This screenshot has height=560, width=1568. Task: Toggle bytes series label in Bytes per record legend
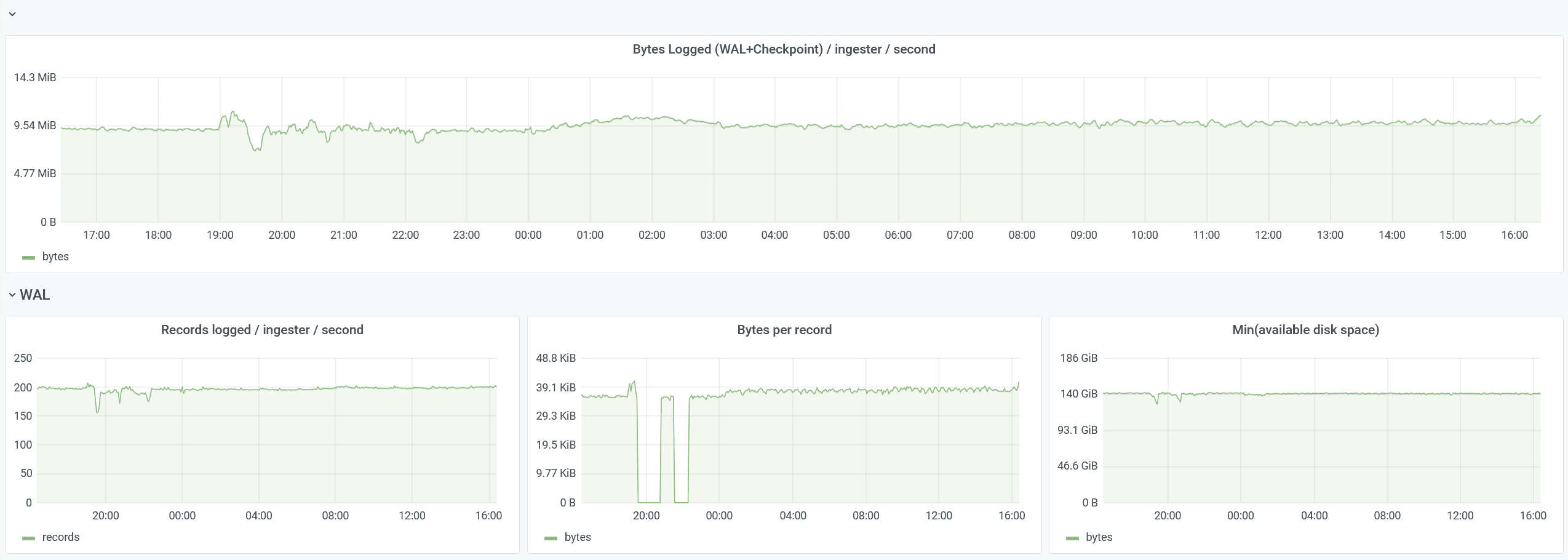578,537
